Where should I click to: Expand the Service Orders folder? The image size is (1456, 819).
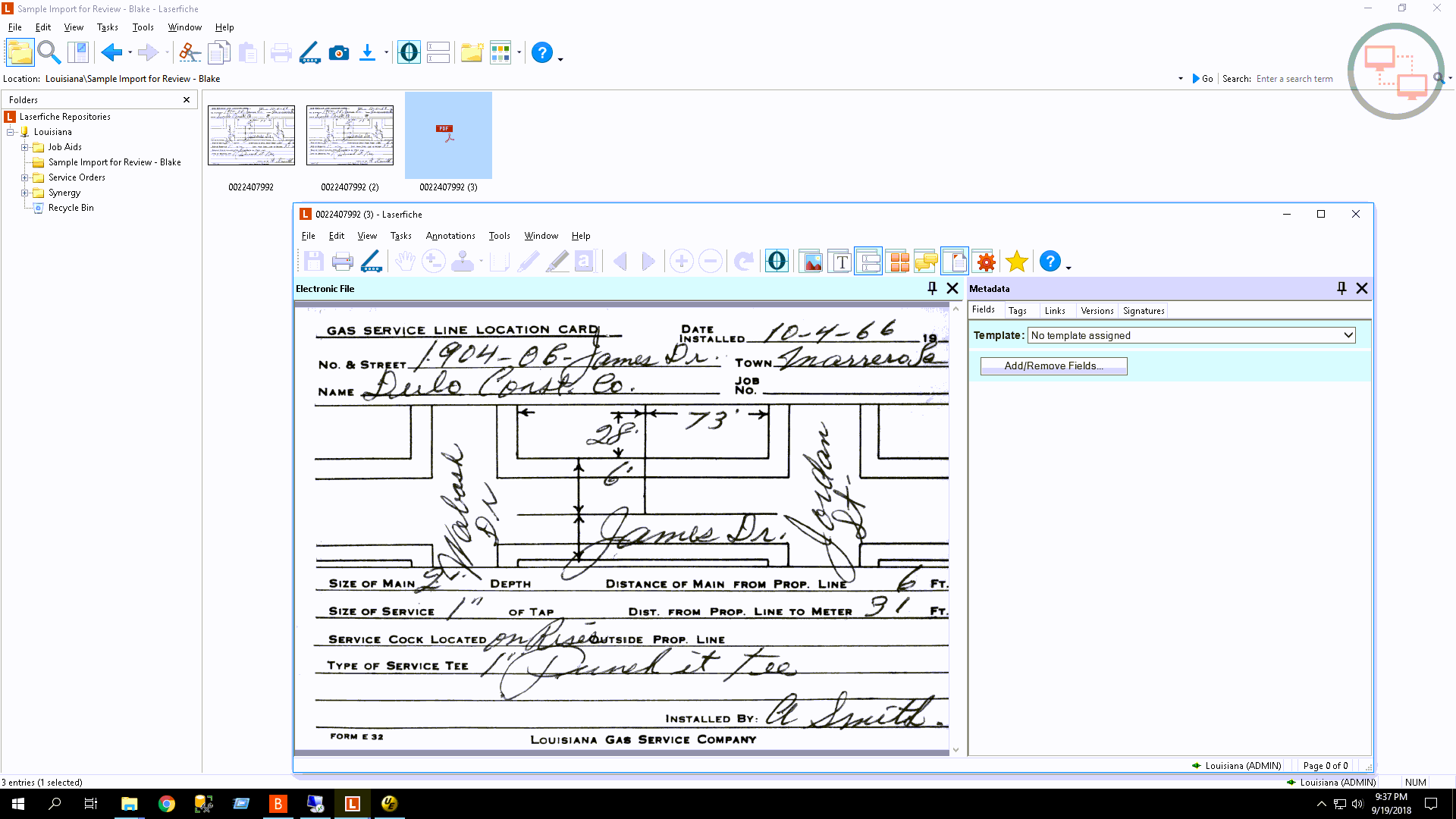tap(25, 177)
